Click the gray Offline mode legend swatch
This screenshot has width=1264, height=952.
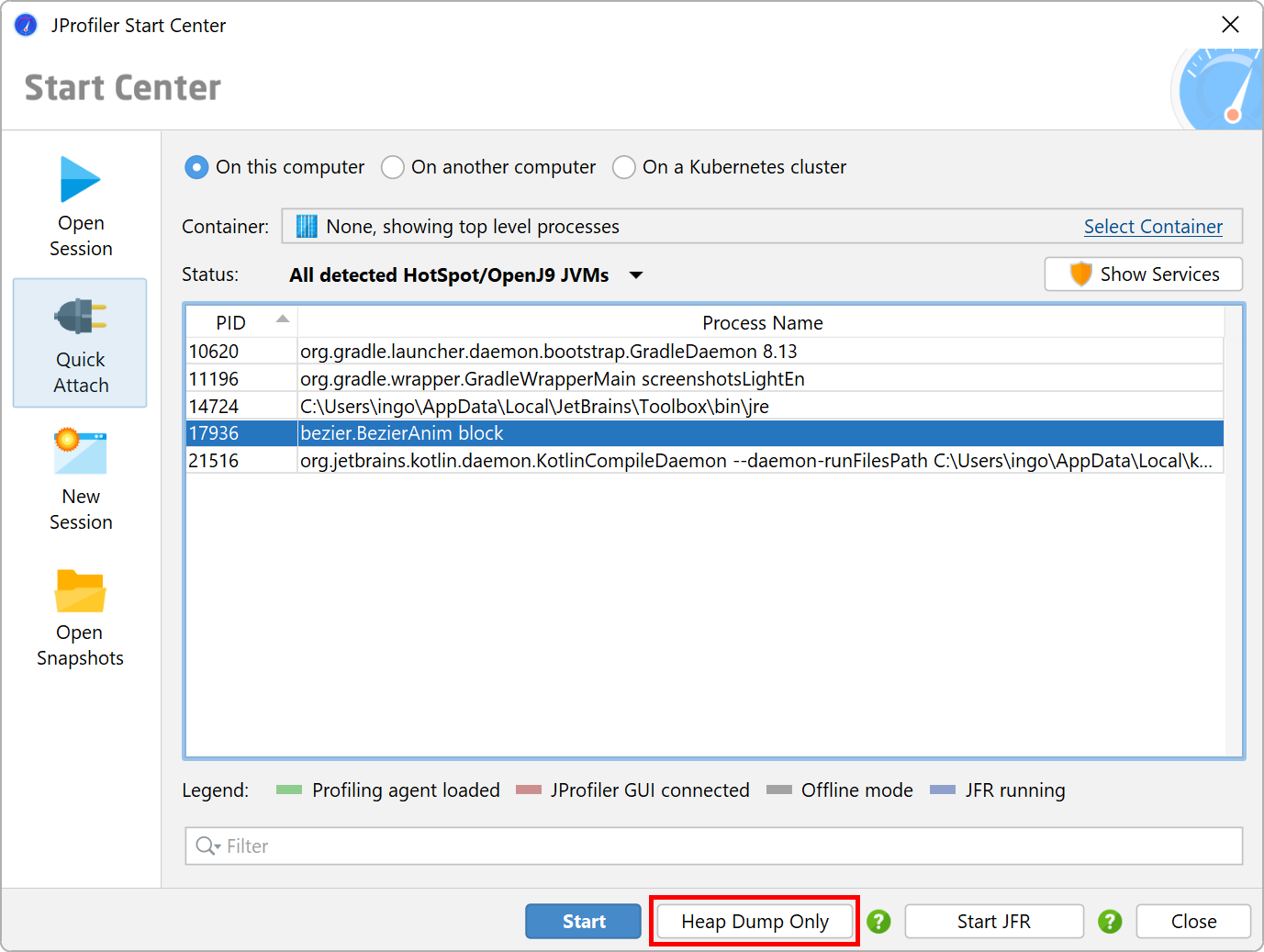click(x=779, y=790)
